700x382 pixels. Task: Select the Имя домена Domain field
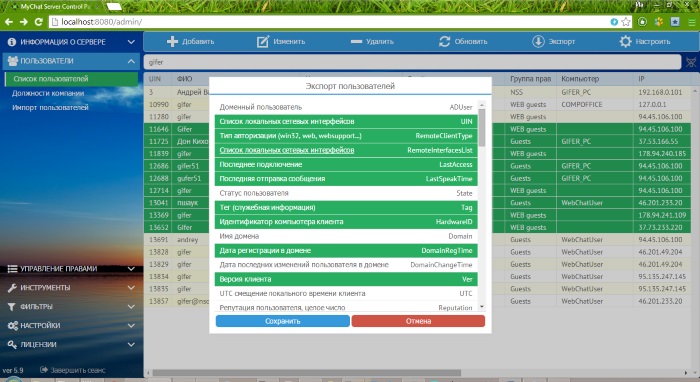(346, 236)
